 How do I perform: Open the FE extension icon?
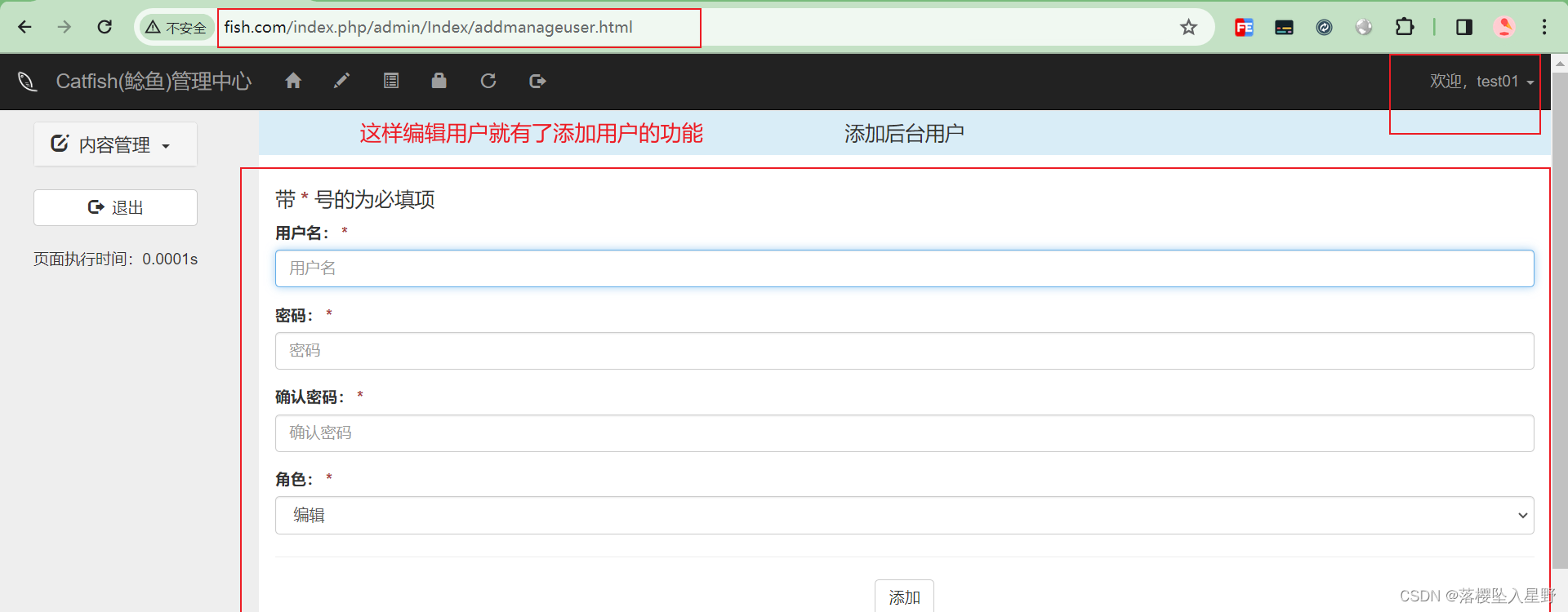click(1244, 27)
